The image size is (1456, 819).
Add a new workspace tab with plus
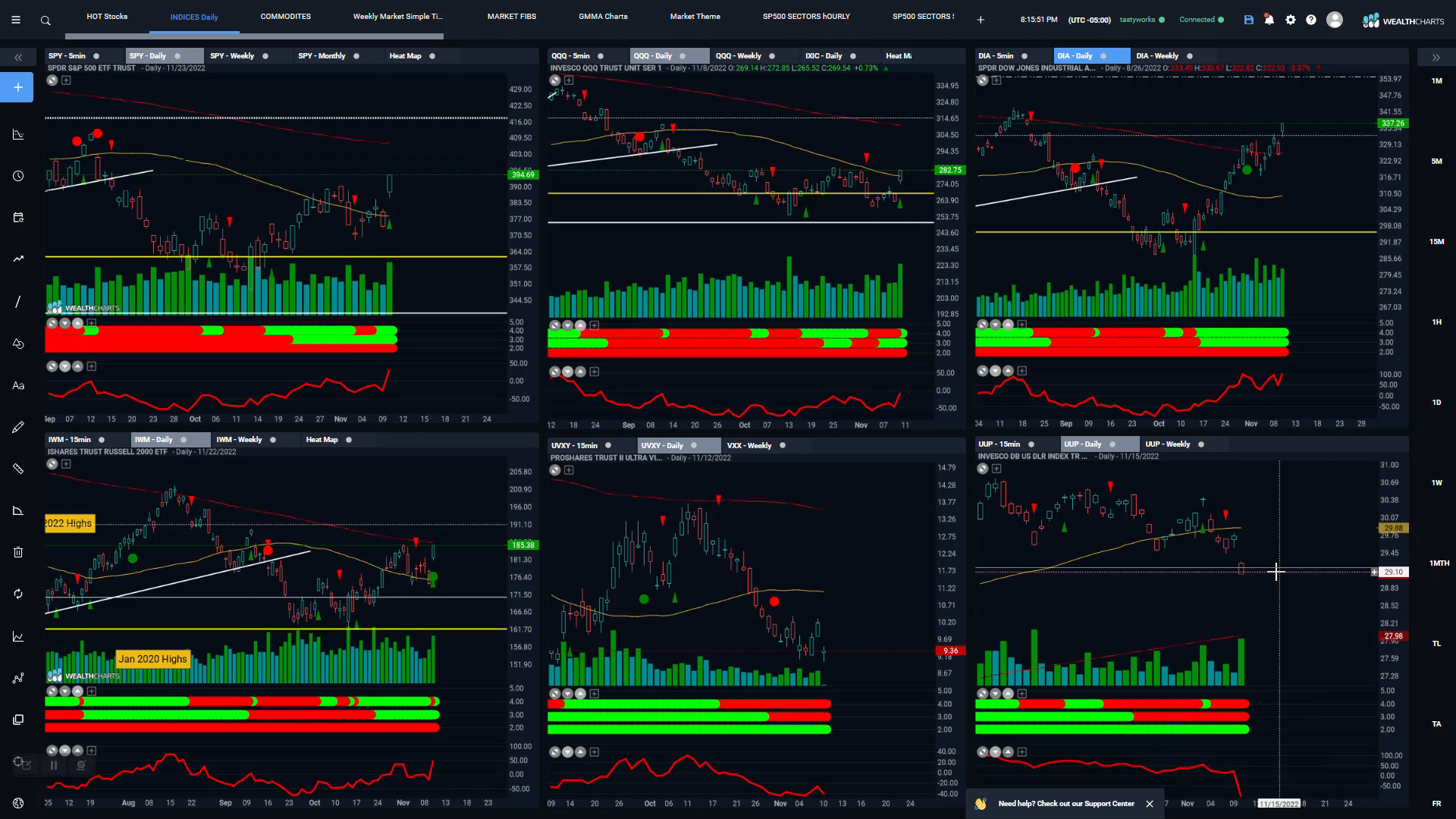point(981,20)
